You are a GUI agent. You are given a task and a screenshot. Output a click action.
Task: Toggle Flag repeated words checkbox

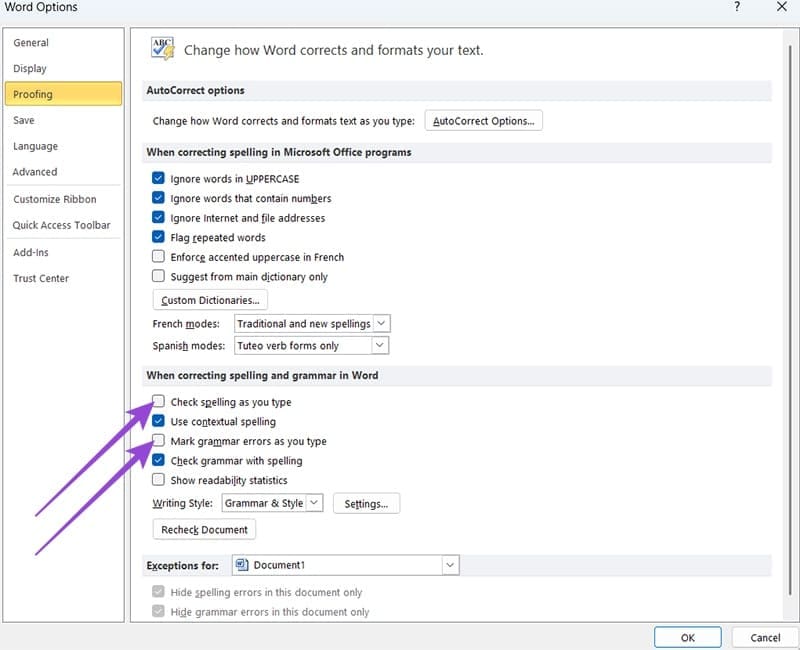point(158,237)
